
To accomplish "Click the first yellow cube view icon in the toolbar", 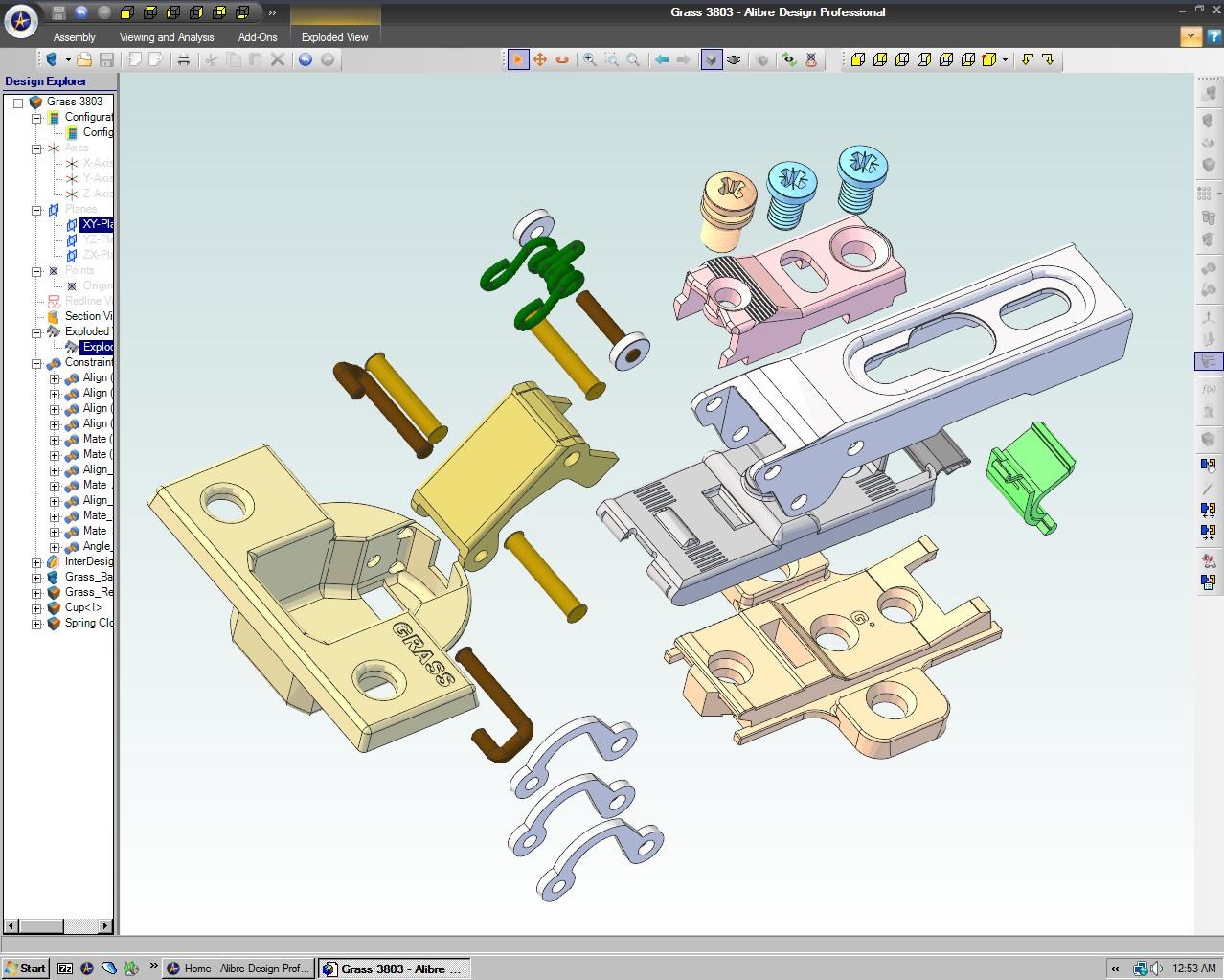I will [x=858, y=59].
